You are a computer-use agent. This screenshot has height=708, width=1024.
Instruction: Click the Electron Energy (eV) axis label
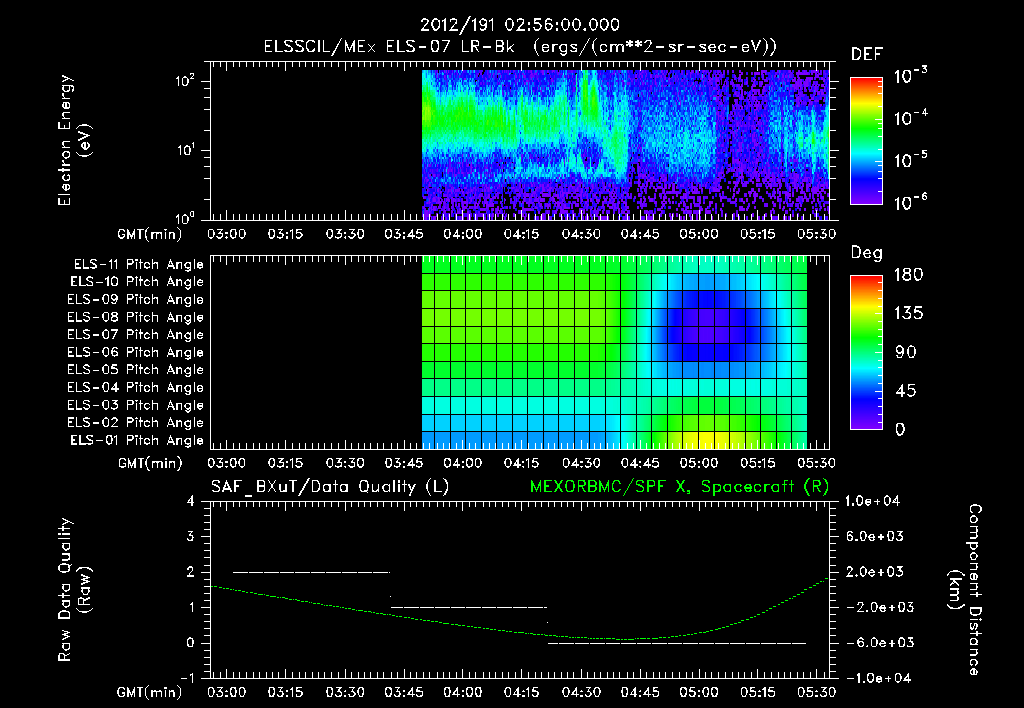74,140
